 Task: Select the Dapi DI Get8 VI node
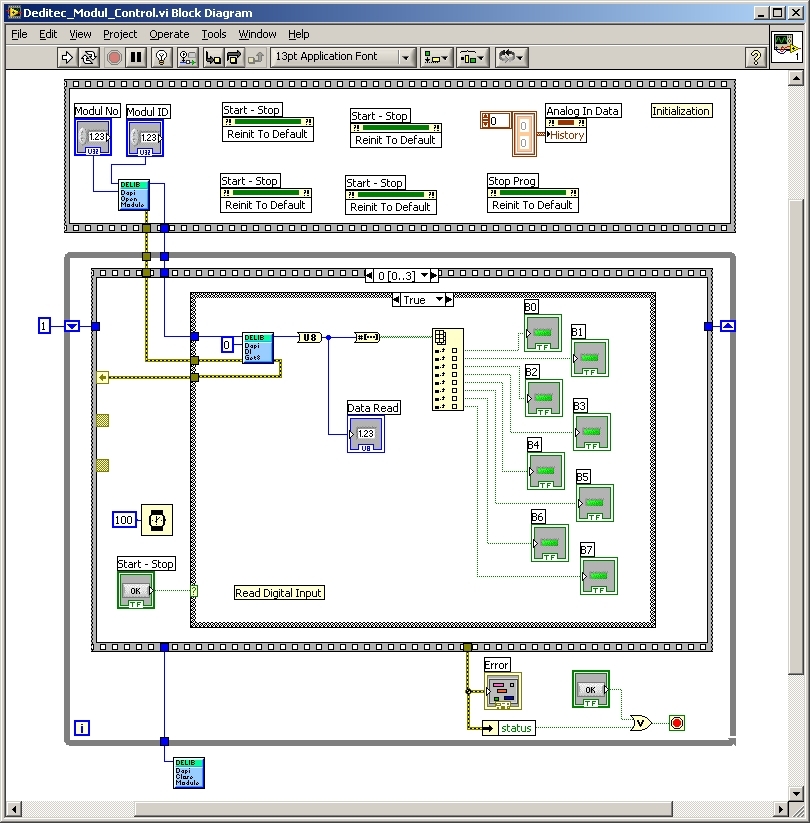(258, 348)
